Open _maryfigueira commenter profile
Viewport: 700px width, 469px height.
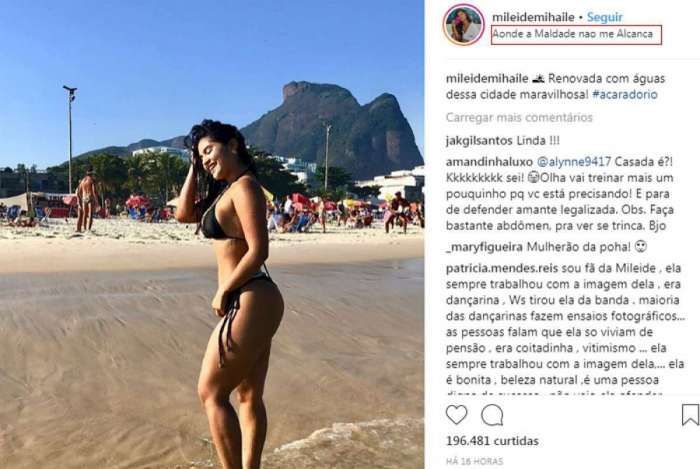point(484,247)
